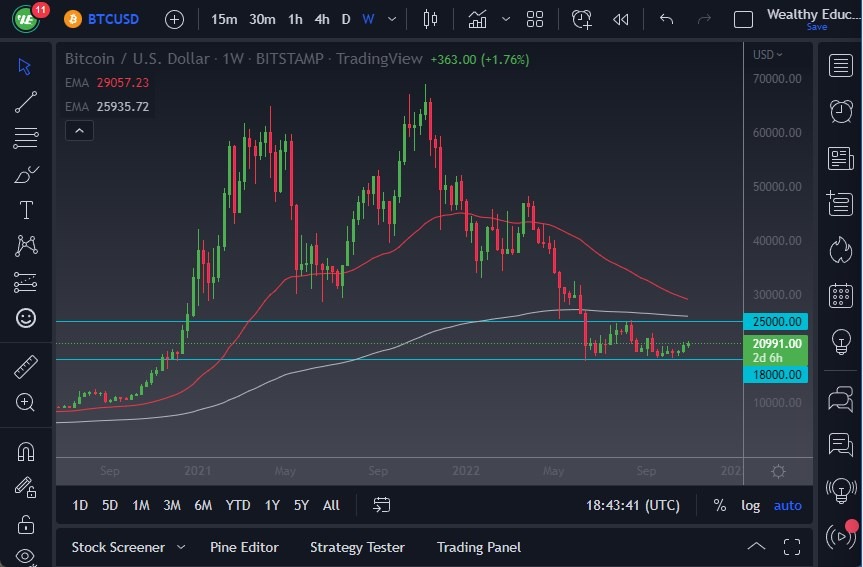Screen dimensions: 863x567
Task: Click the magnet snap mode icon
Action: tap(26, 451)
